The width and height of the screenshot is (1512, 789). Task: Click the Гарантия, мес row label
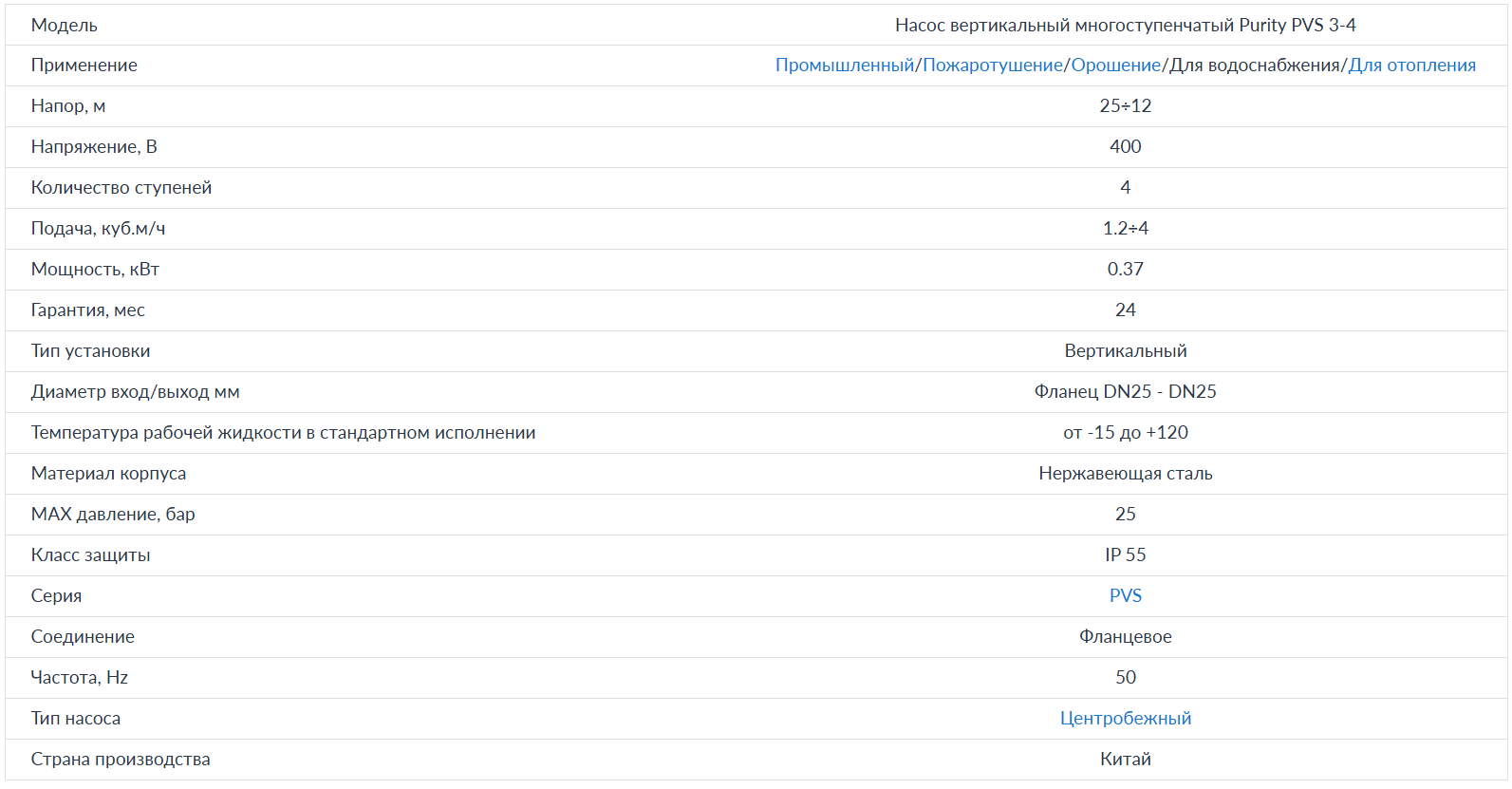pyautogui.click(x=88, y=310)
